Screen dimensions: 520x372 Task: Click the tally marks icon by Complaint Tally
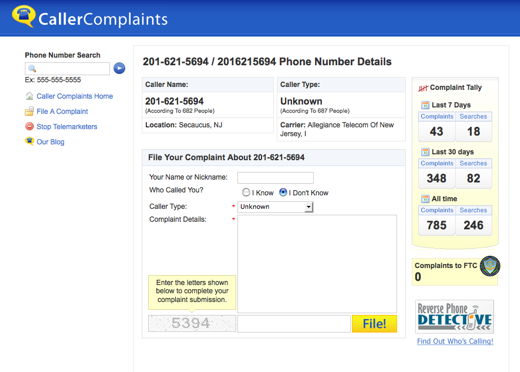(423, 88)
